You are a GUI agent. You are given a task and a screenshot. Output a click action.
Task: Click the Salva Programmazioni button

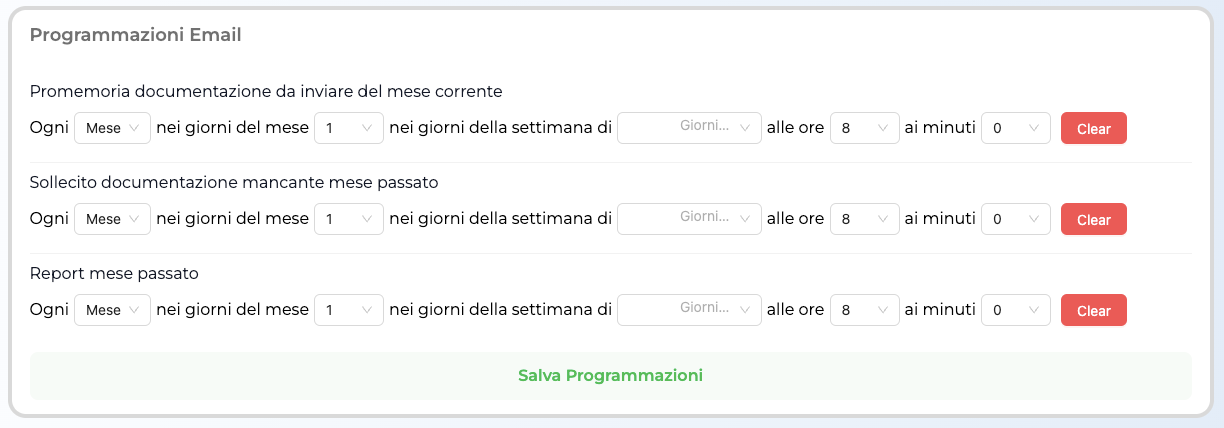tap(610, 376)
